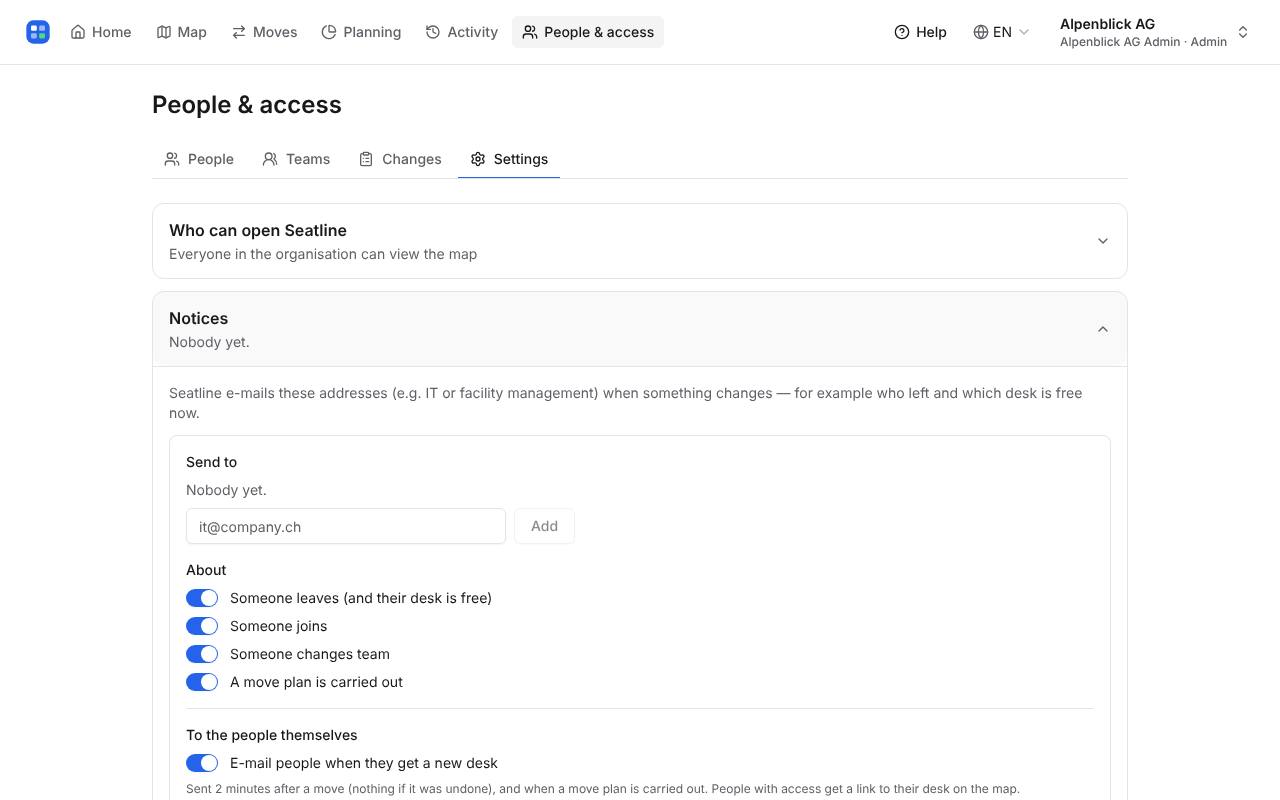Turn off 'Someone joins' toggle
Image resolution: width=1280 pixels, height=800 pixels.
pyautogui.click(x=202, y=626)
